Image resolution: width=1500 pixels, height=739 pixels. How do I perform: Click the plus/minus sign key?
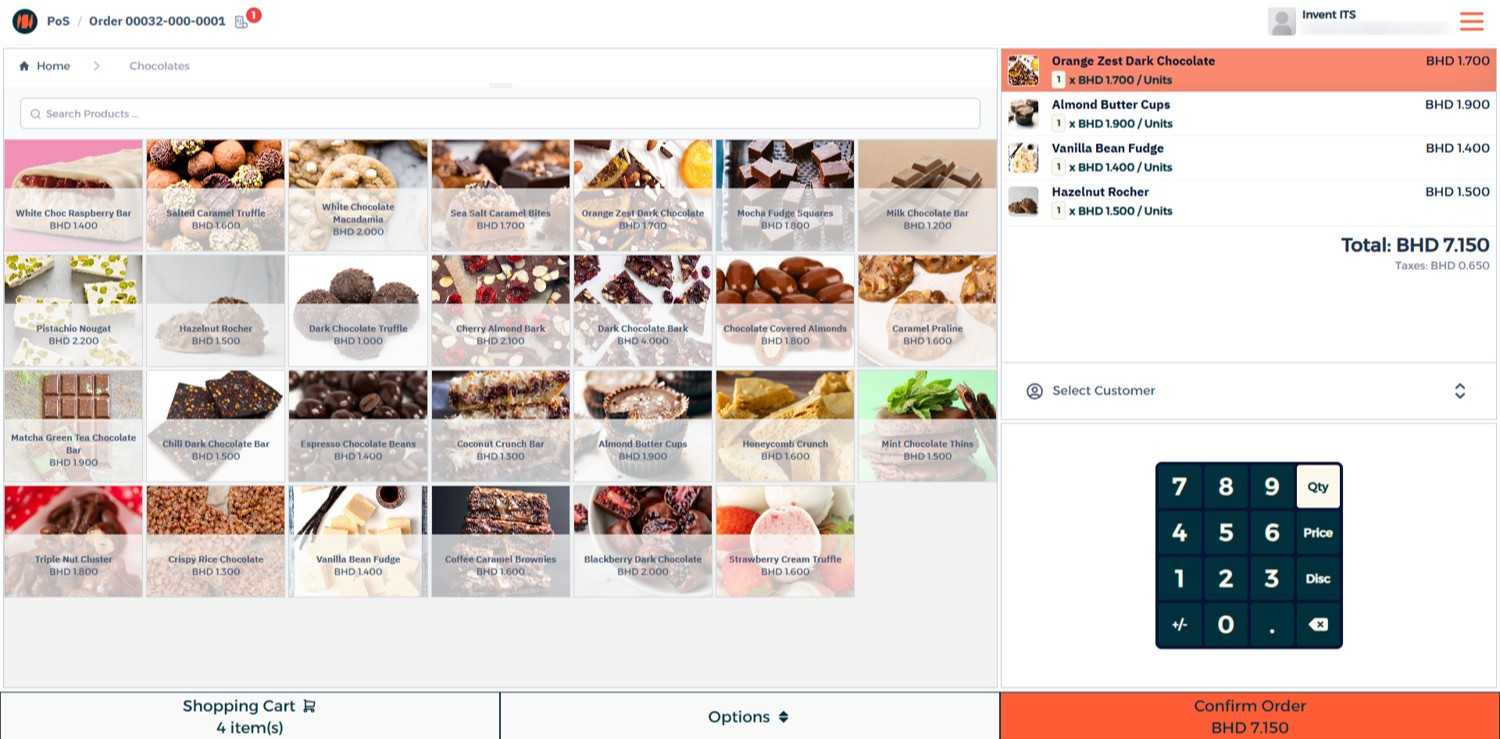[x=1179, y=625]
